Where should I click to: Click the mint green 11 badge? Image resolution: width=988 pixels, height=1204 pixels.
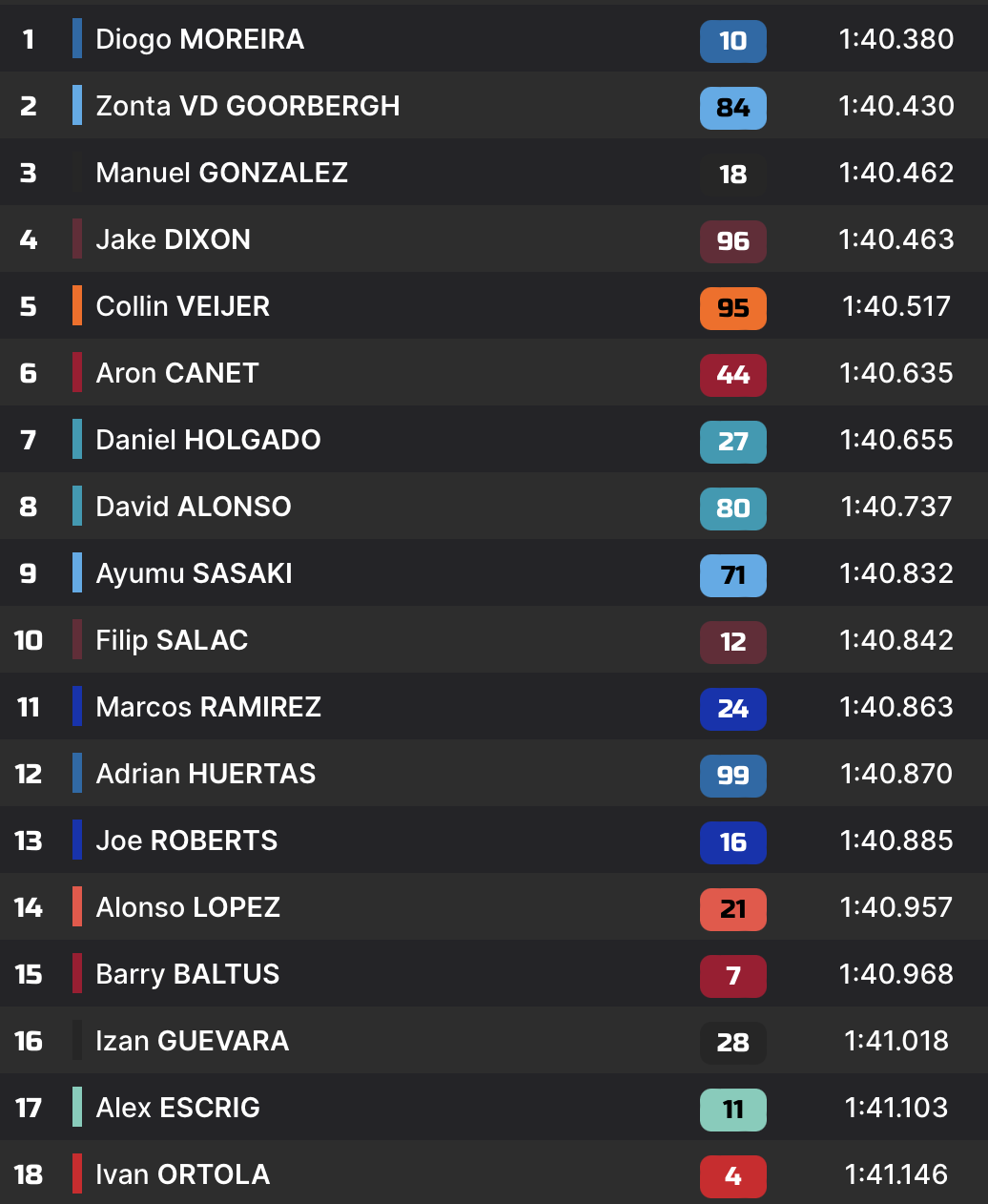[x=732, y=1110]
